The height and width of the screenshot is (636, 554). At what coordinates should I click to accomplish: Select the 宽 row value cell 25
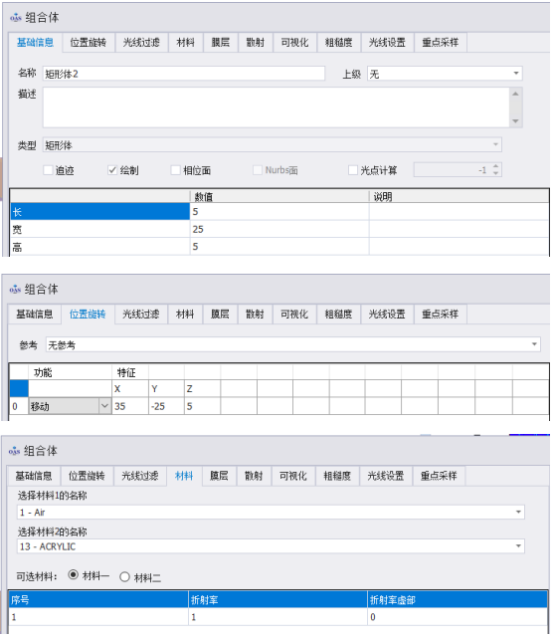[279, 229]
